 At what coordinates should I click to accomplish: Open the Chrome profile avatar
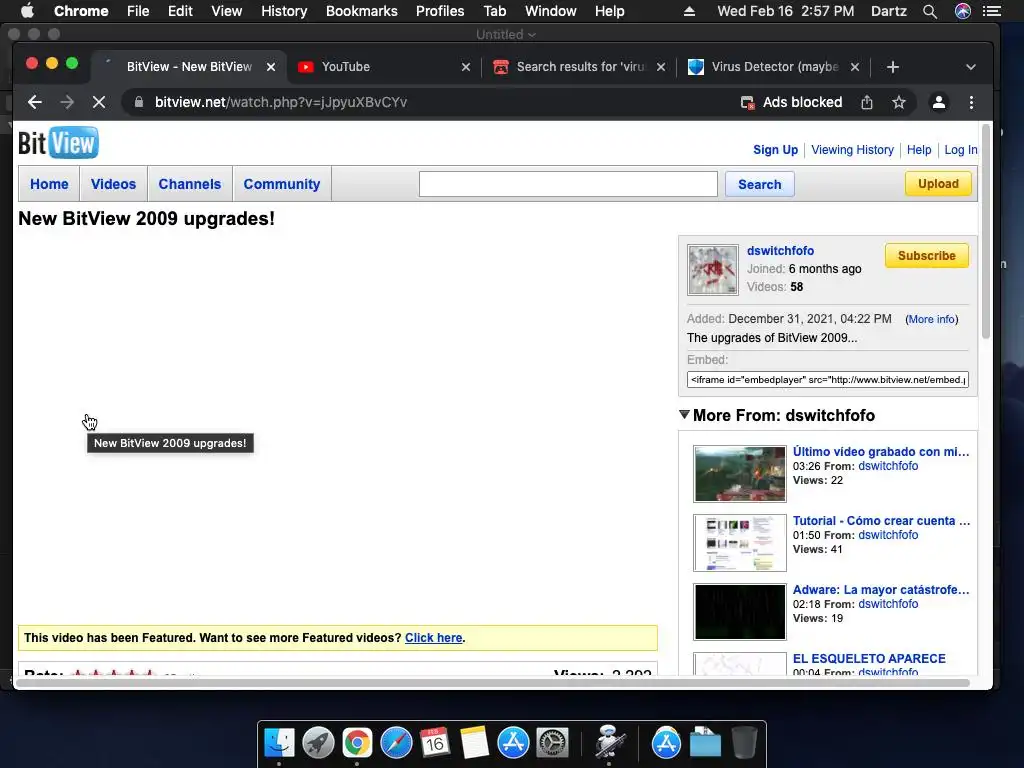938,103
